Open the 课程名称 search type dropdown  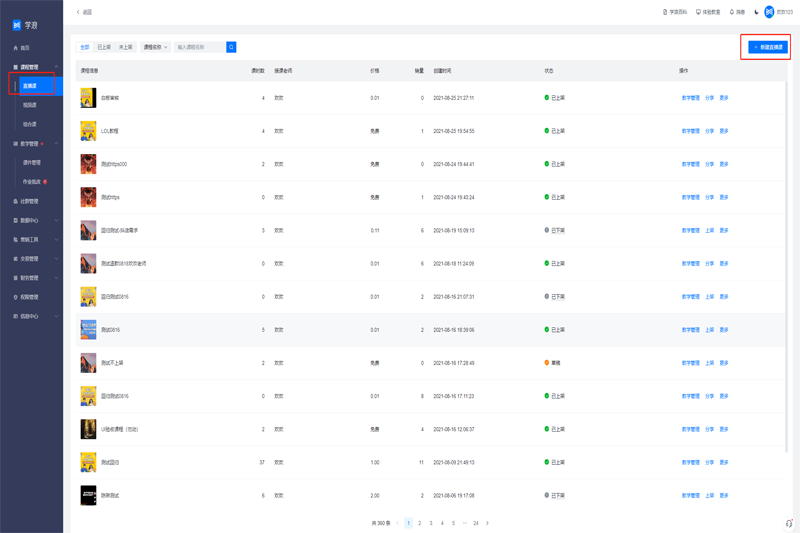[x=155, y=47]
